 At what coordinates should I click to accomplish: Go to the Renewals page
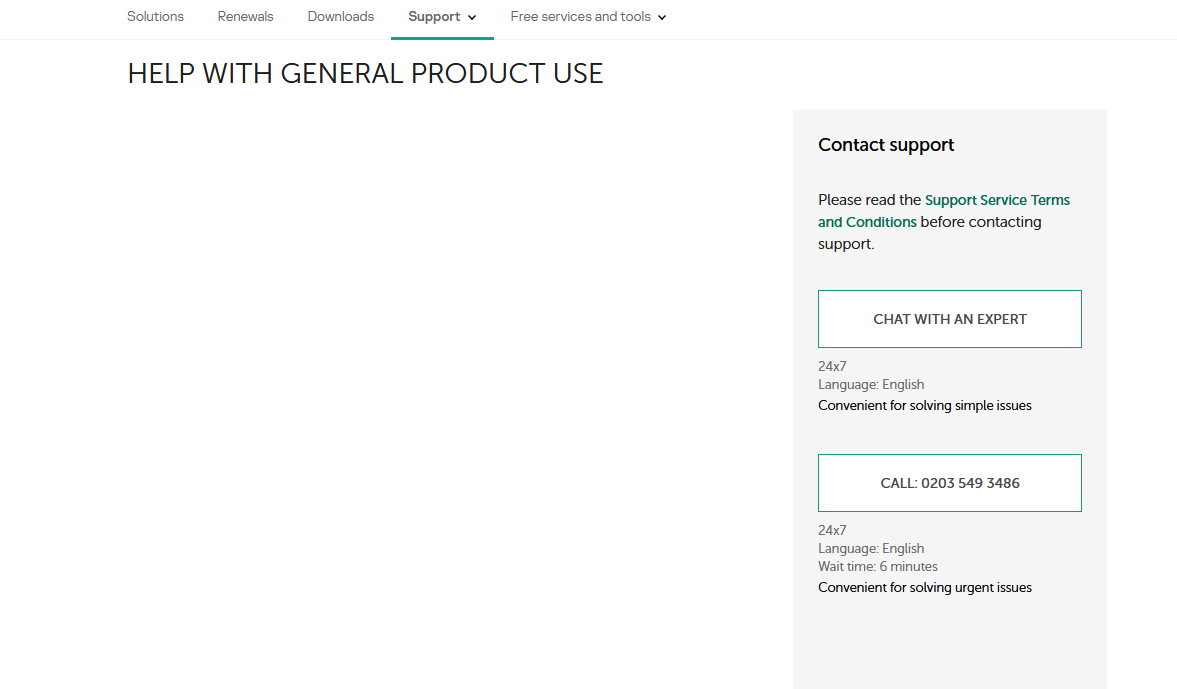point(245,17)
